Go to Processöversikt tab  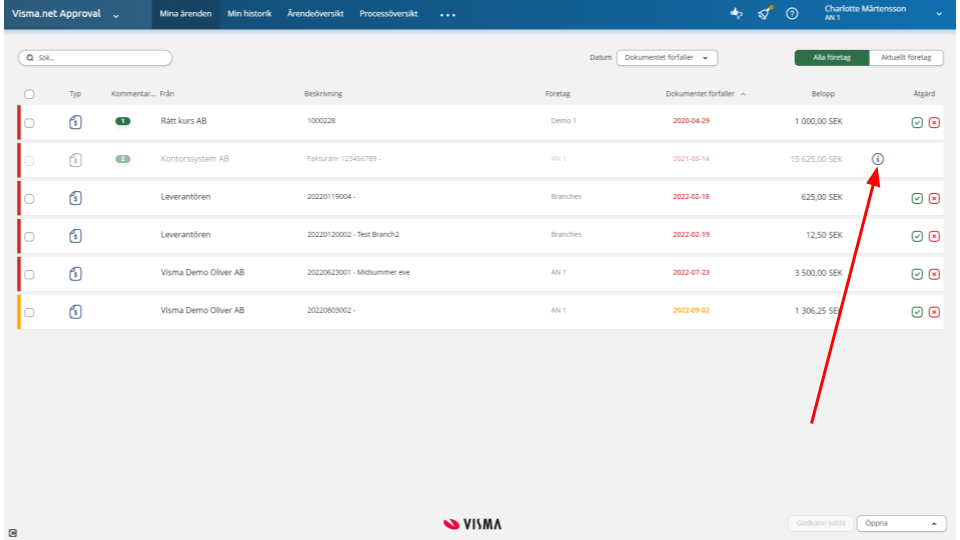point(388,13)
